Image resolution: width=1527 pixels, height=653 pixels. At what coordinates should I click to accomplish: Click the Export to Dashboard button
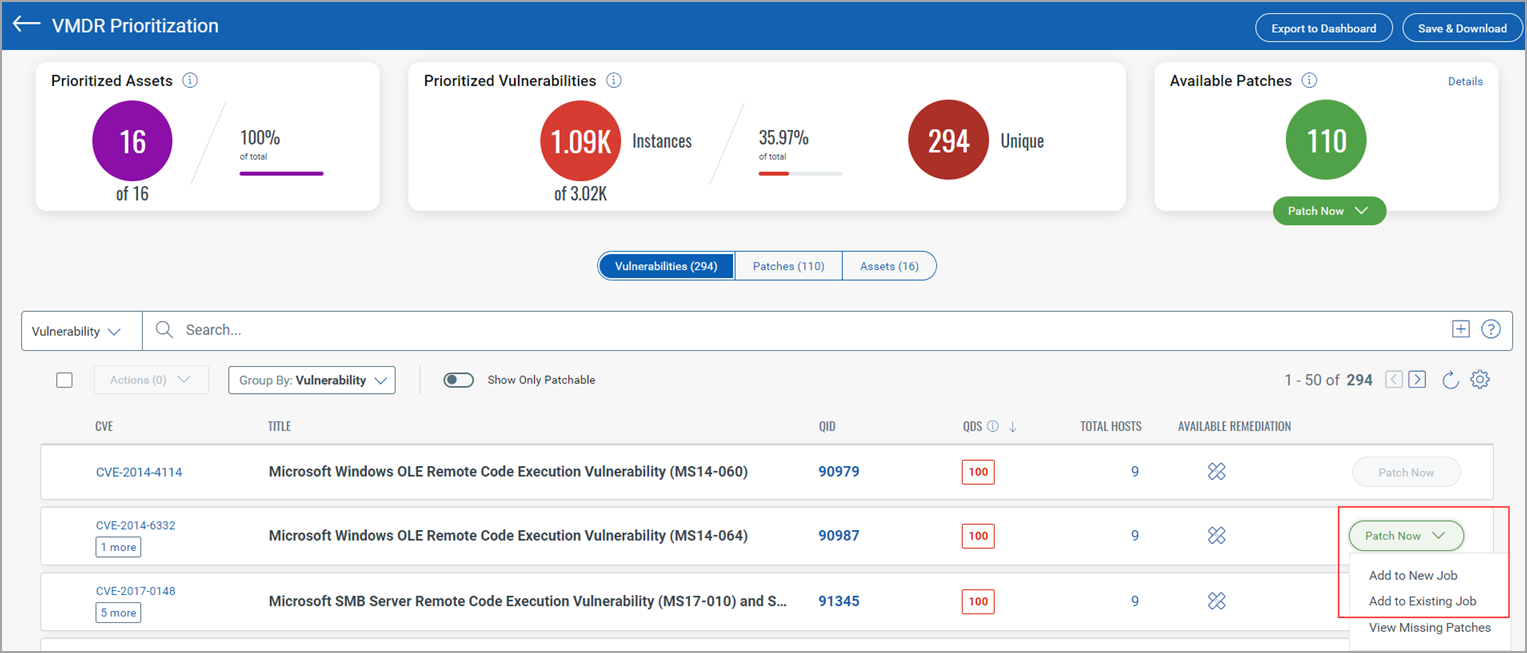pos(1323,27)
